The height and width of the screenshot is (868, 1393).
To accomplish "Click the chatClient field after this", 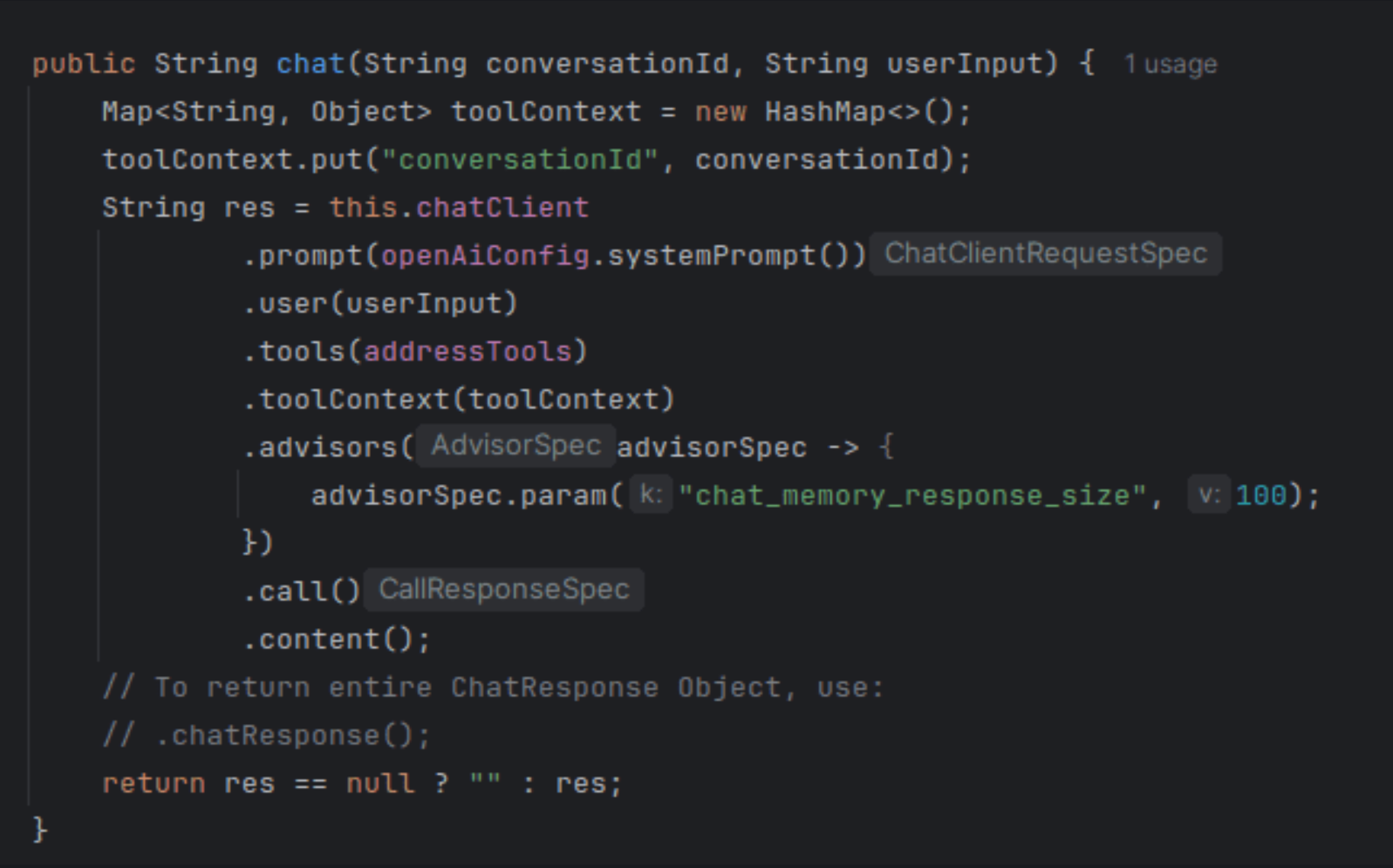I will pyautogui.click(x=502, y=208).
